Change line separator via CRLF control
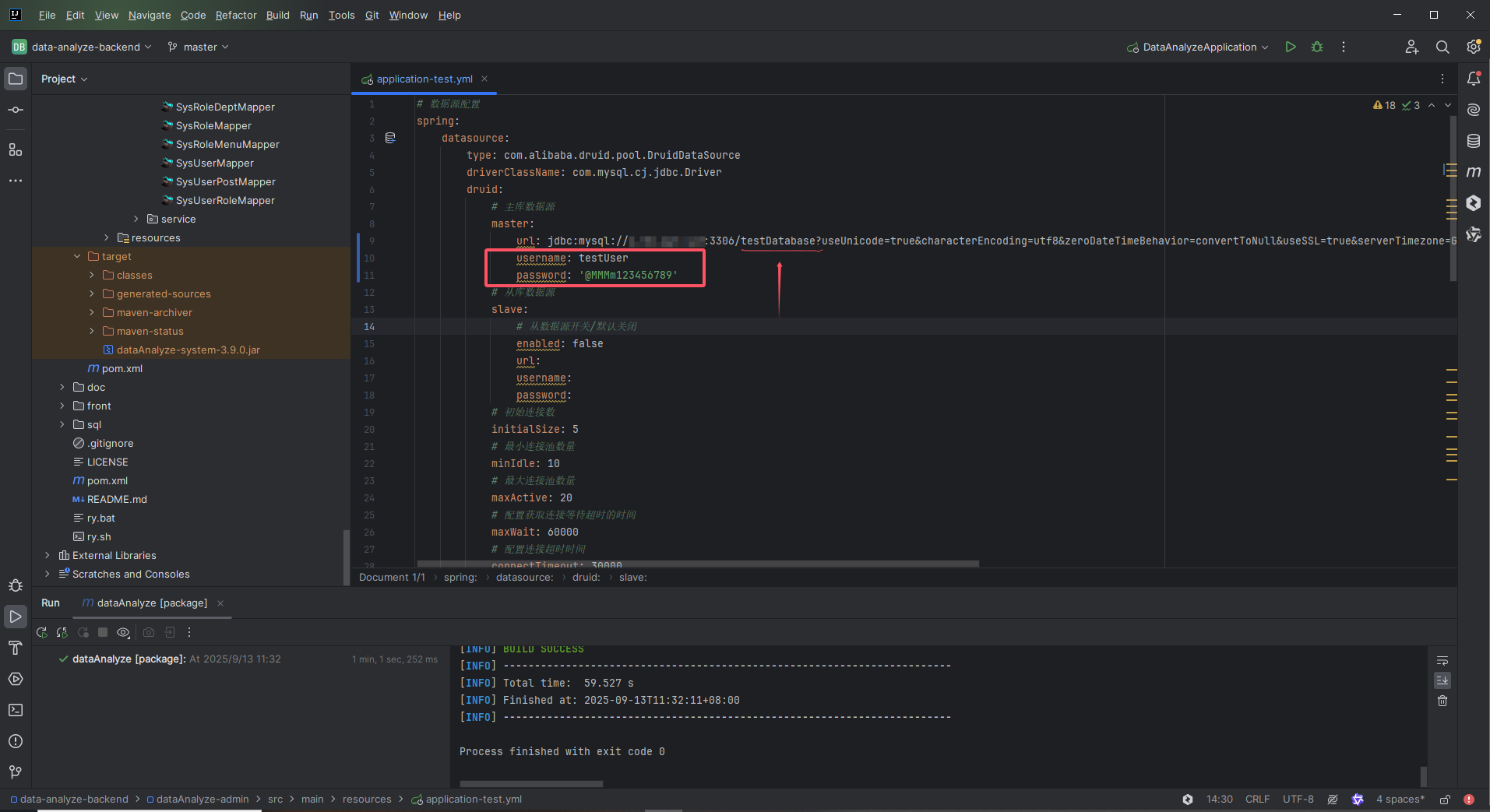The width and height of the screenshot is (1490, 812). 1257,799
